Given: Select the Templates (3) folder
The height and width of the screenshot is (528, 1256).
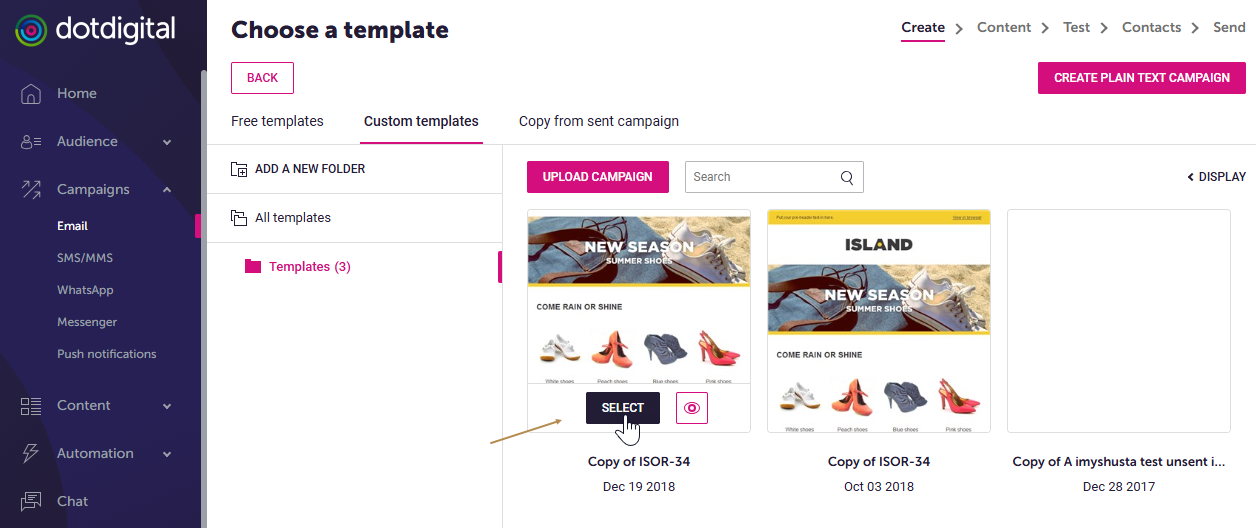Looking at the screenshot, I should click(309, 267).
